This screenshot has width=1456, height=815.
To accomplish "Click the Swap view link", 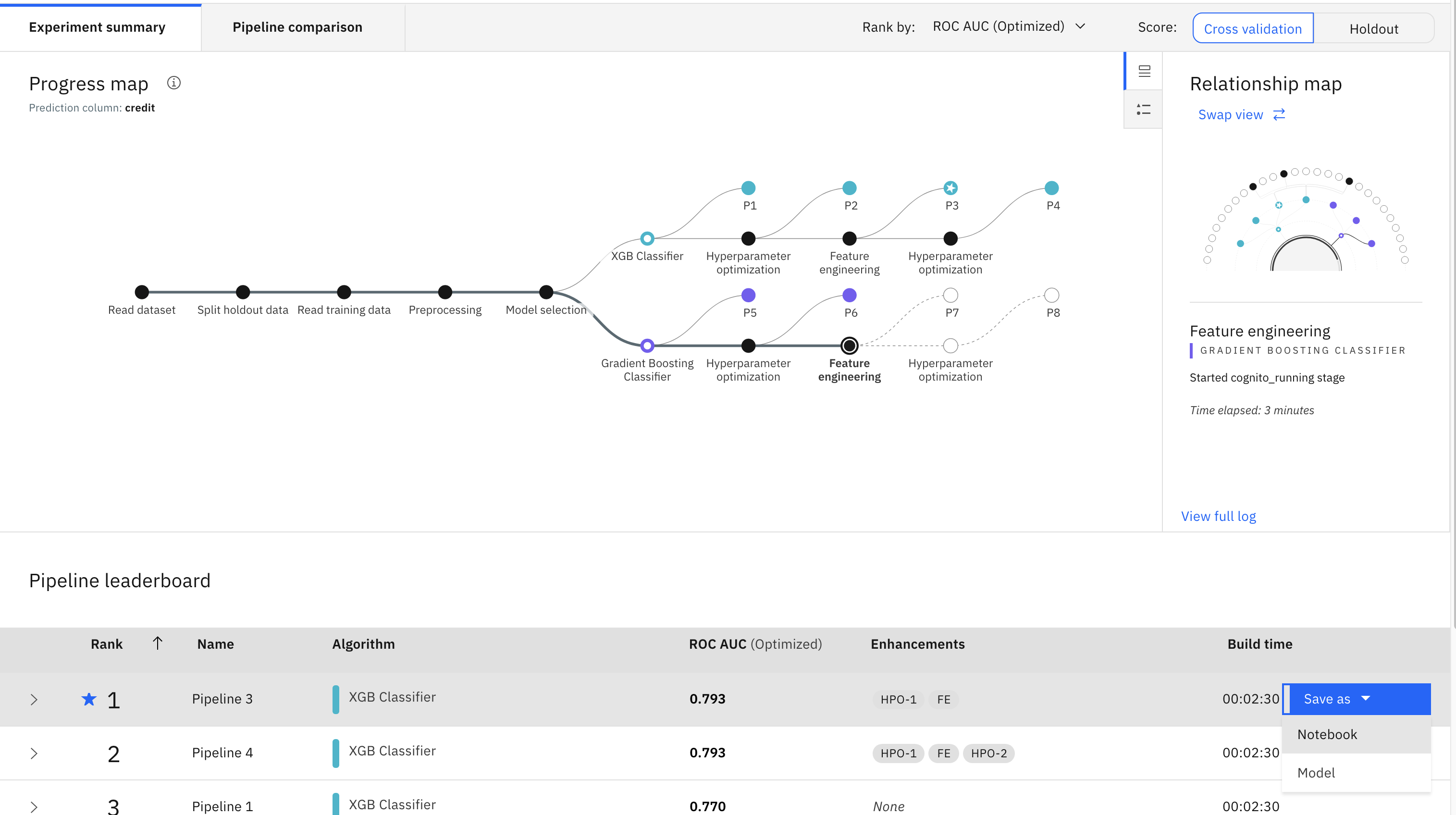I will pos(1241,115).
